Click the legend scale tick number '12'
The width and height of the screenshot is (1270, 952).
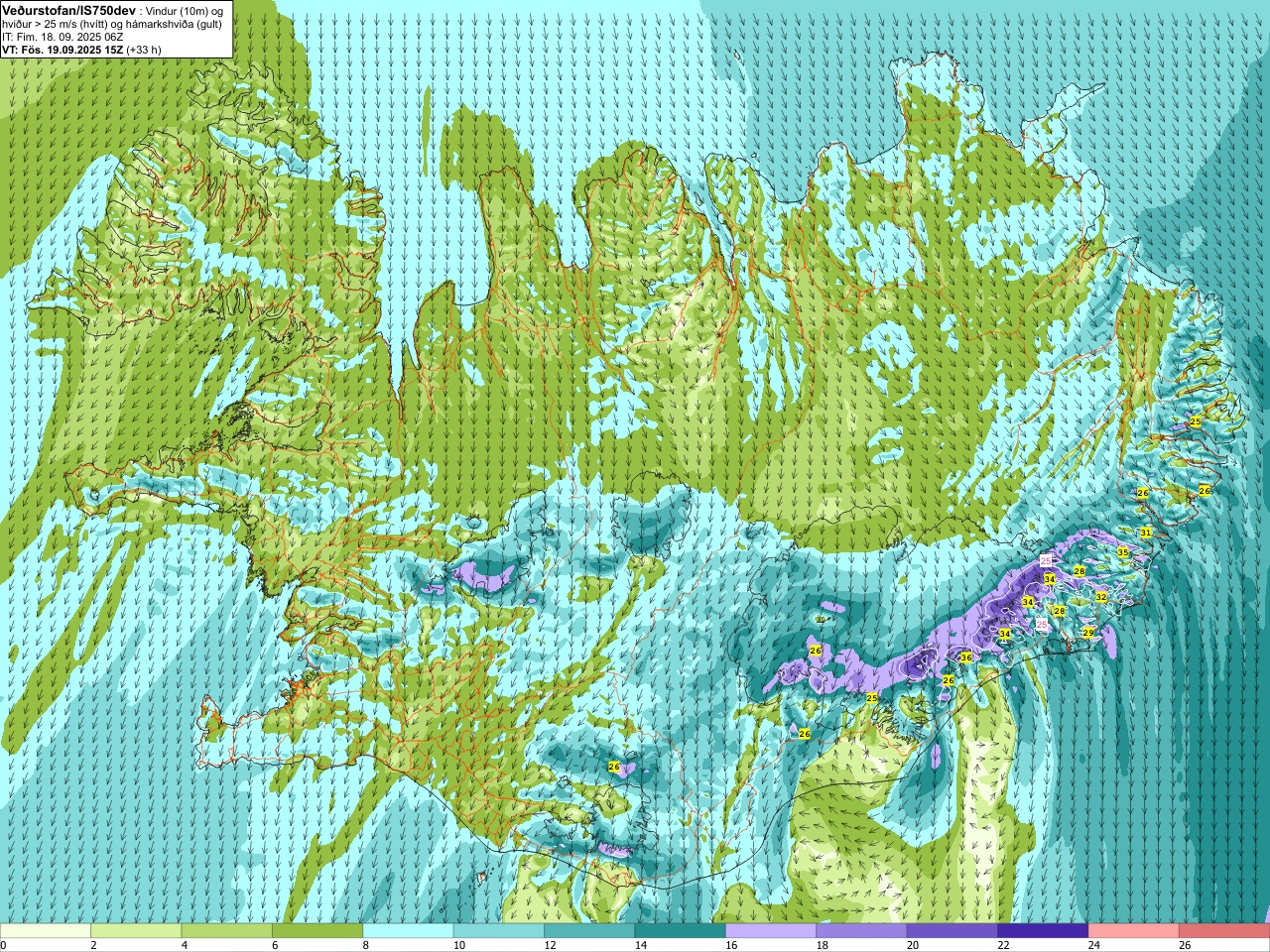[550, 946]
